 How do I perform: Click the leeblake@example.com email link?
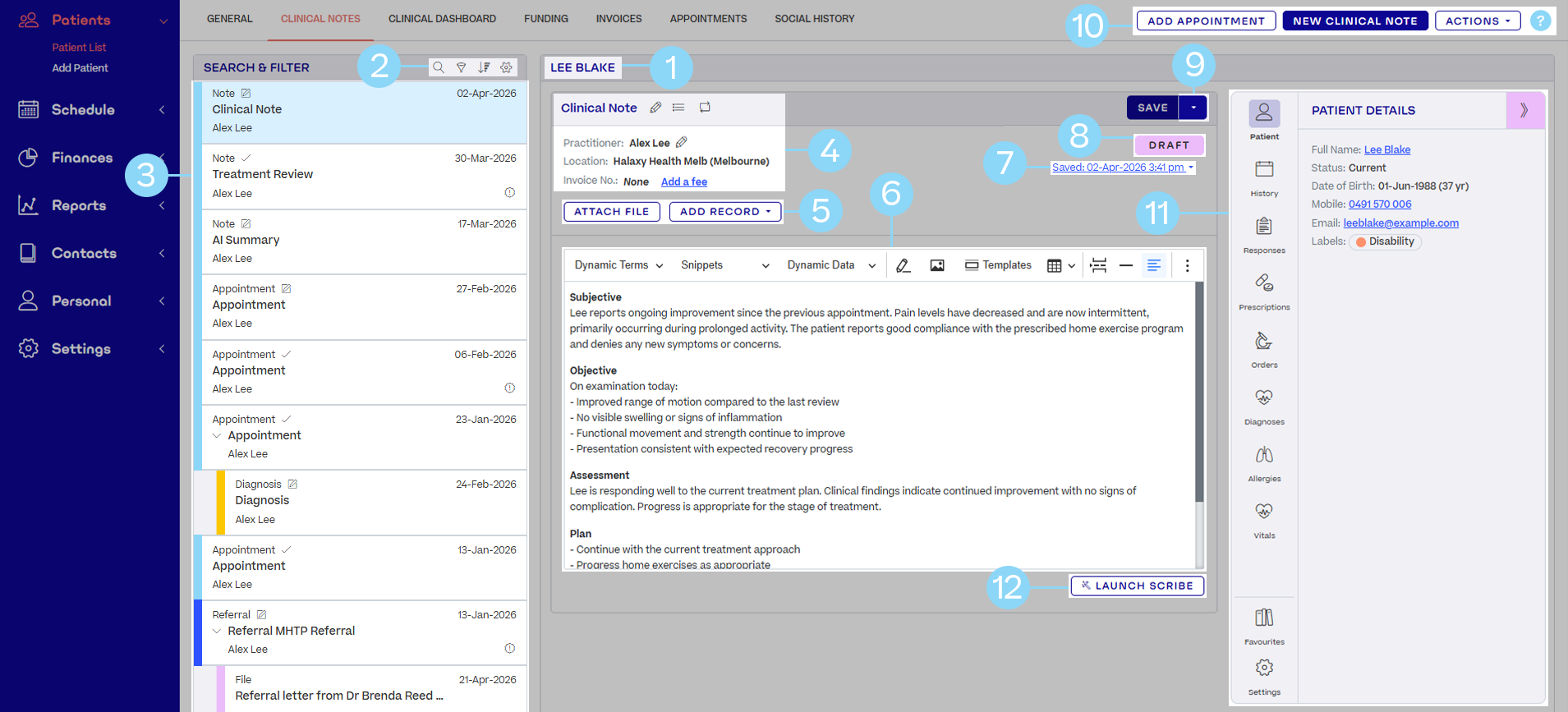coord(1401,223)
